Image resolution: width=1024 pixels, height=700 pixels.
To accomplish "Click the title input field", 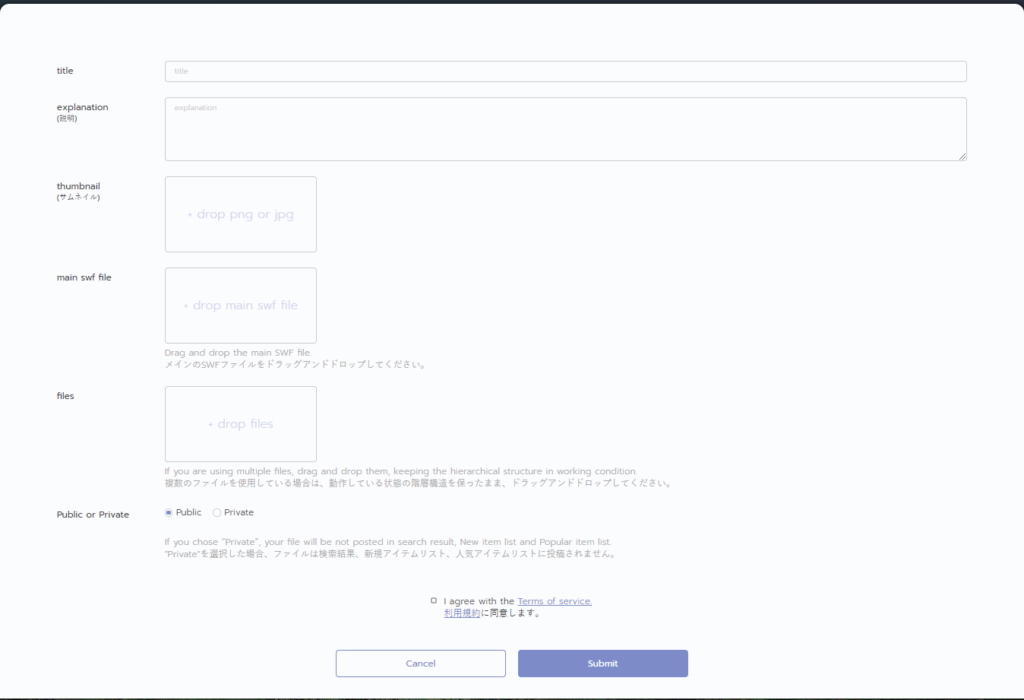I will tap(565, 71).
